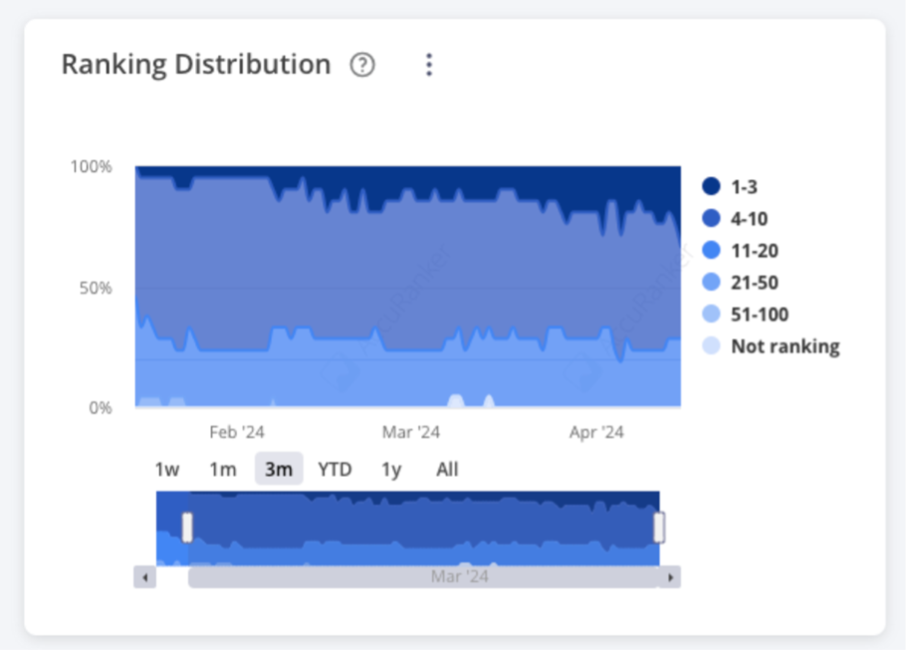The width and height of the screenshot is (910, 653).
Task: Toggle the 4-10 ranking legend series
Action: [x=748, y=219]
